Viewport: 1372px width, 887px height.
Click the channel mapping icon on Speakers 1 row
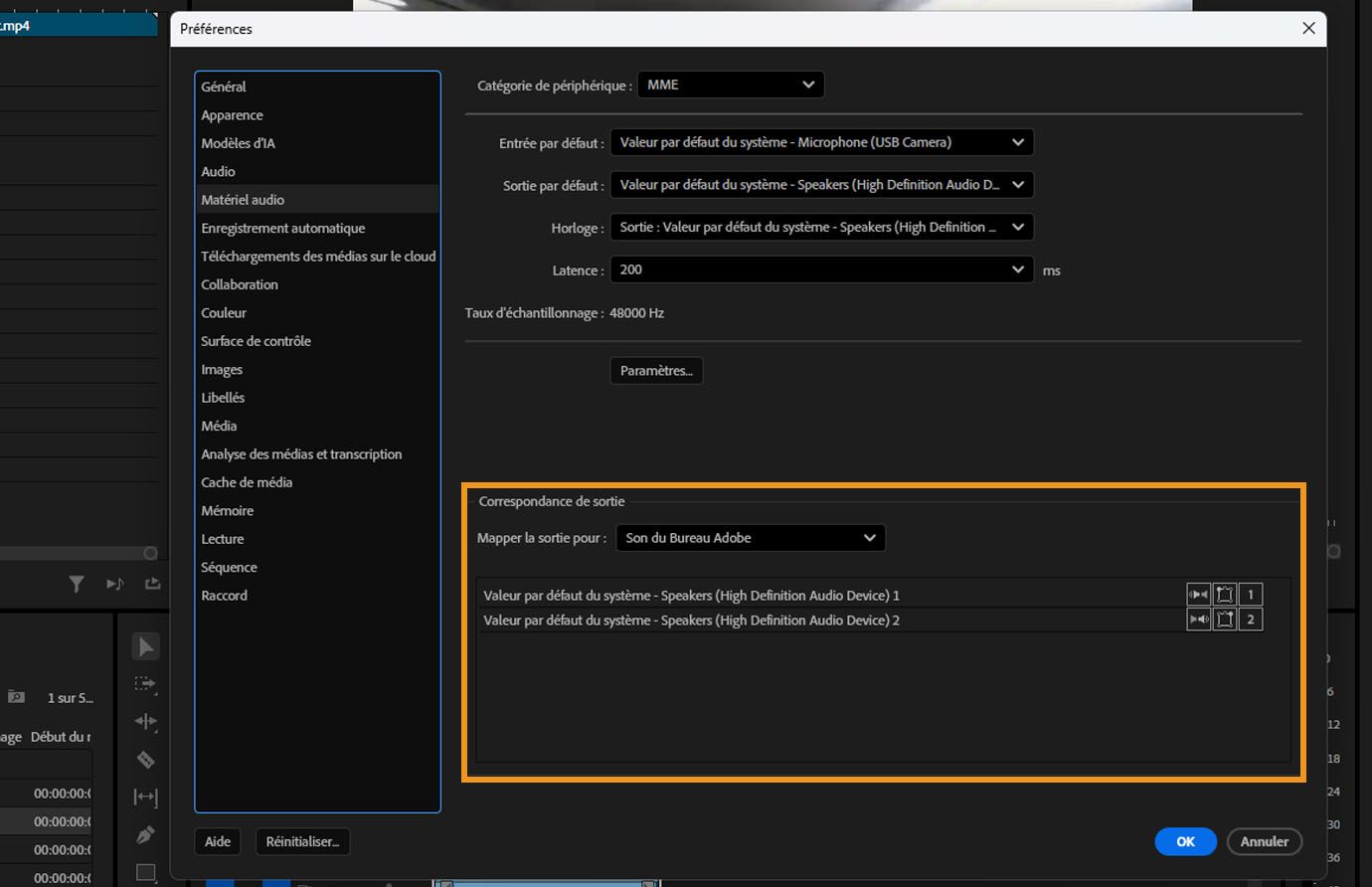(1224, 595)
